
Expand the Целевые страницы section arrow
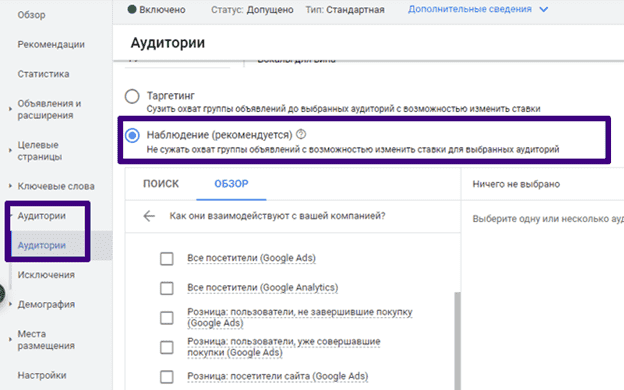pos(10,150)
